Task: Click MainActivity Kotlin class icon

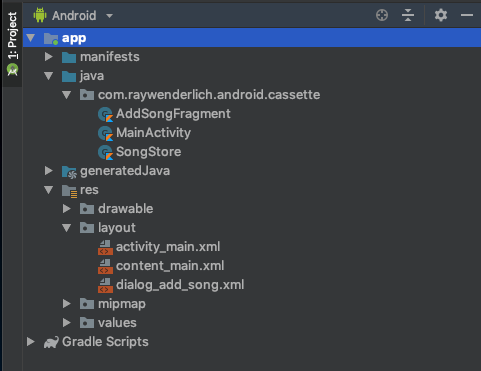Action: point(105,133)
